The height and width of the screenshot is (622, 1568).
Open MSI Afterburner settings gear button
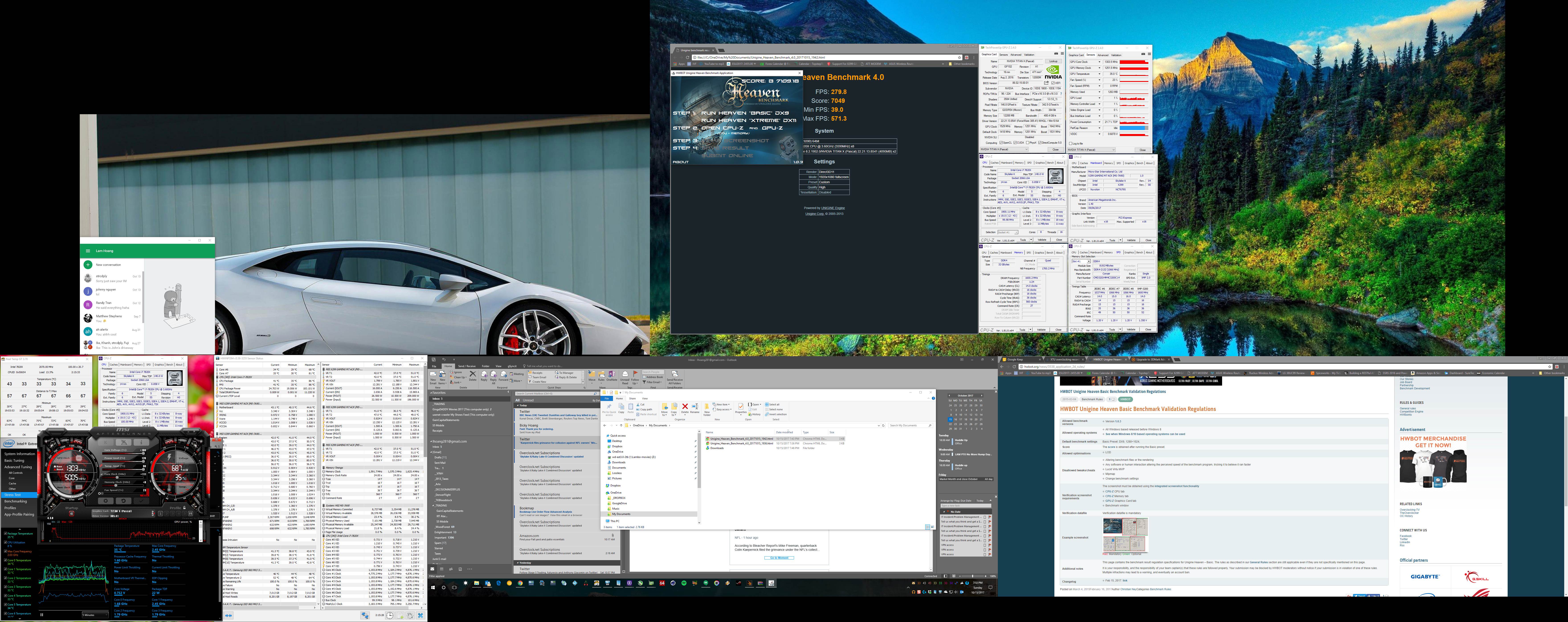pos(106,501)
